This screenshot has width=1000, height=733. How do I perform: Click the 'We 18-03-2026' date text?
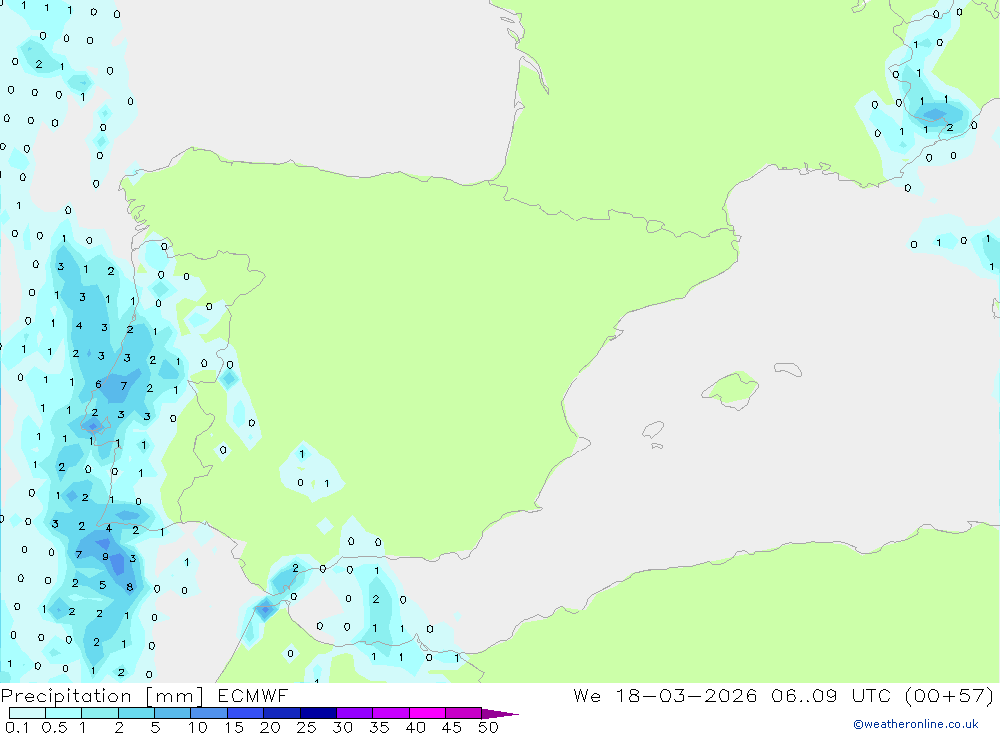coord(665,696)
